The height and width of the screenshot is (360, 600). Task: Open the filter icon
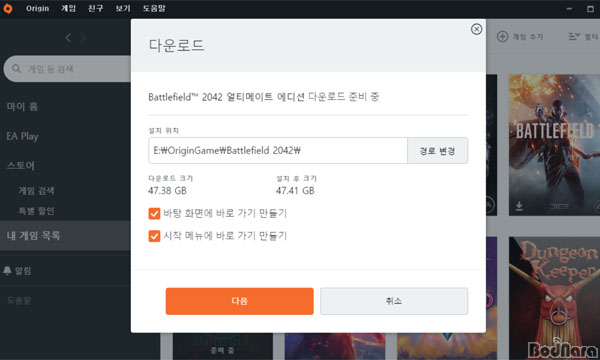click(x=574, y=36)
